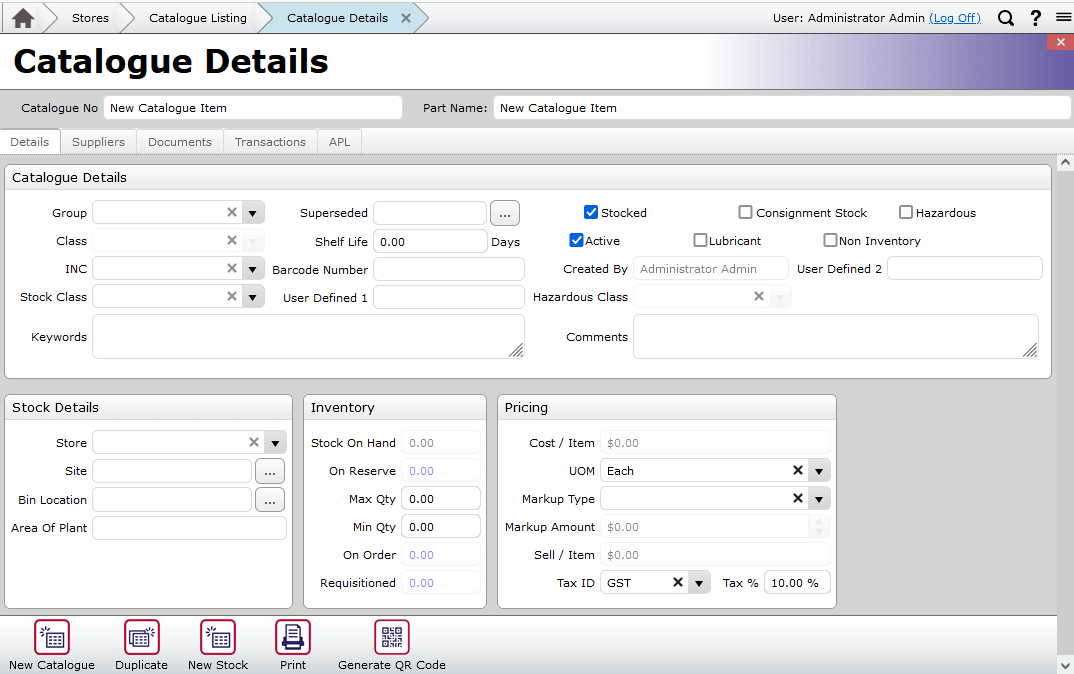Uncheck the Stocked checkbox

(590, 212)
